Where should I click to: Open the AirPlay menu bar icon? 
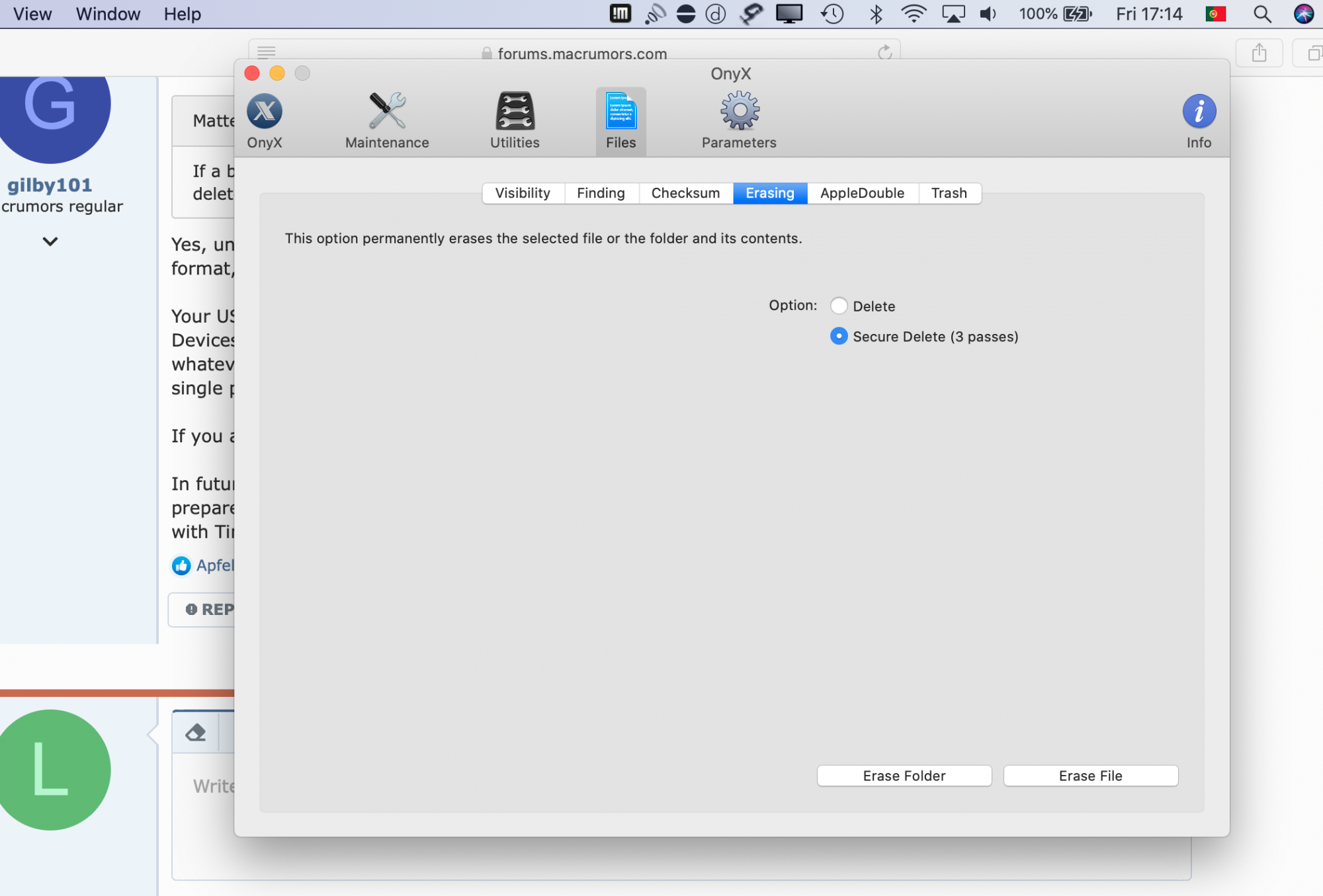point(953,14)
